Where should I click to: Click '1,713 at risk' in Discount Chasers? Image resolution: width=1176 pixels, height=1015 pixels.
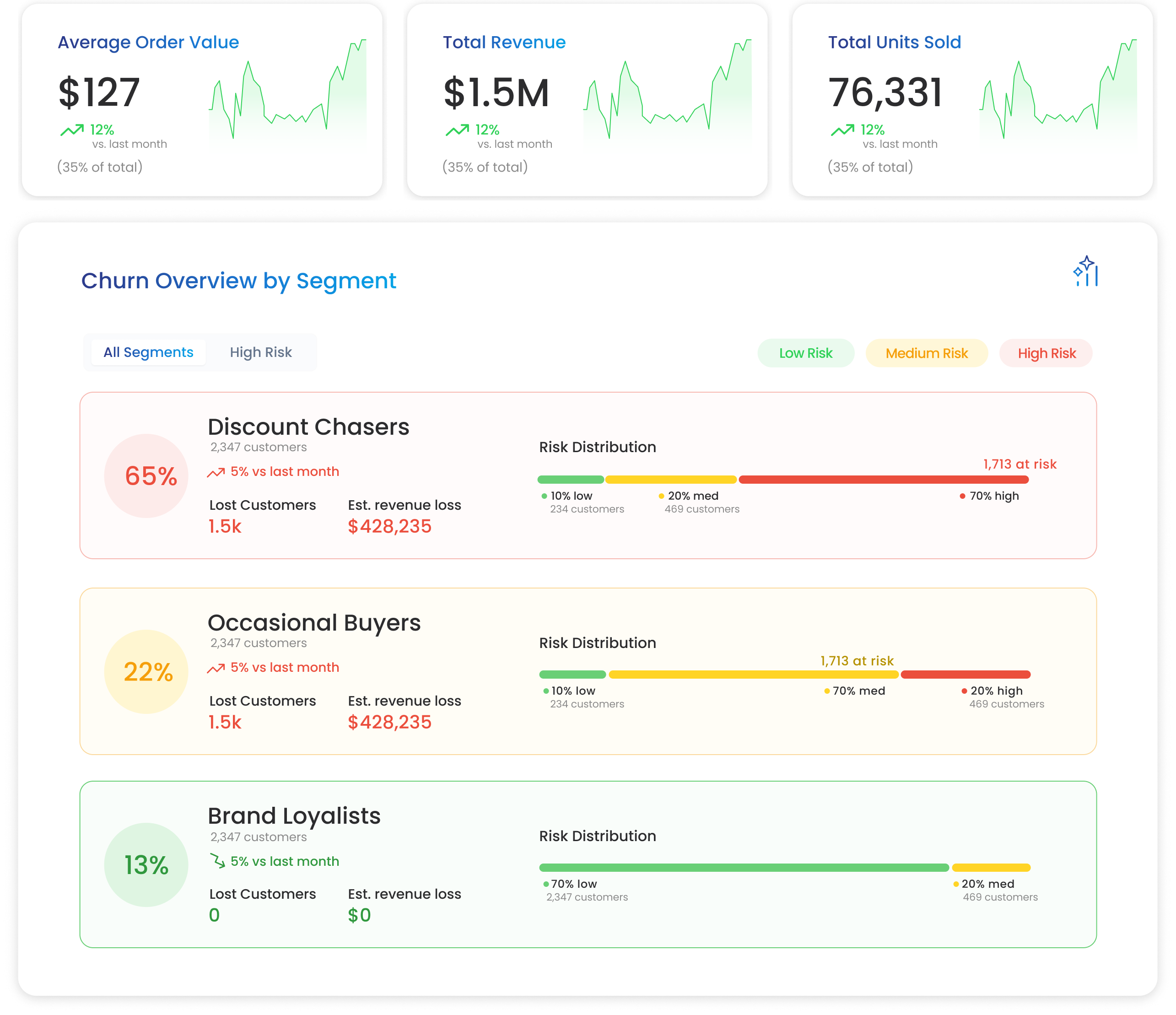1020,464
